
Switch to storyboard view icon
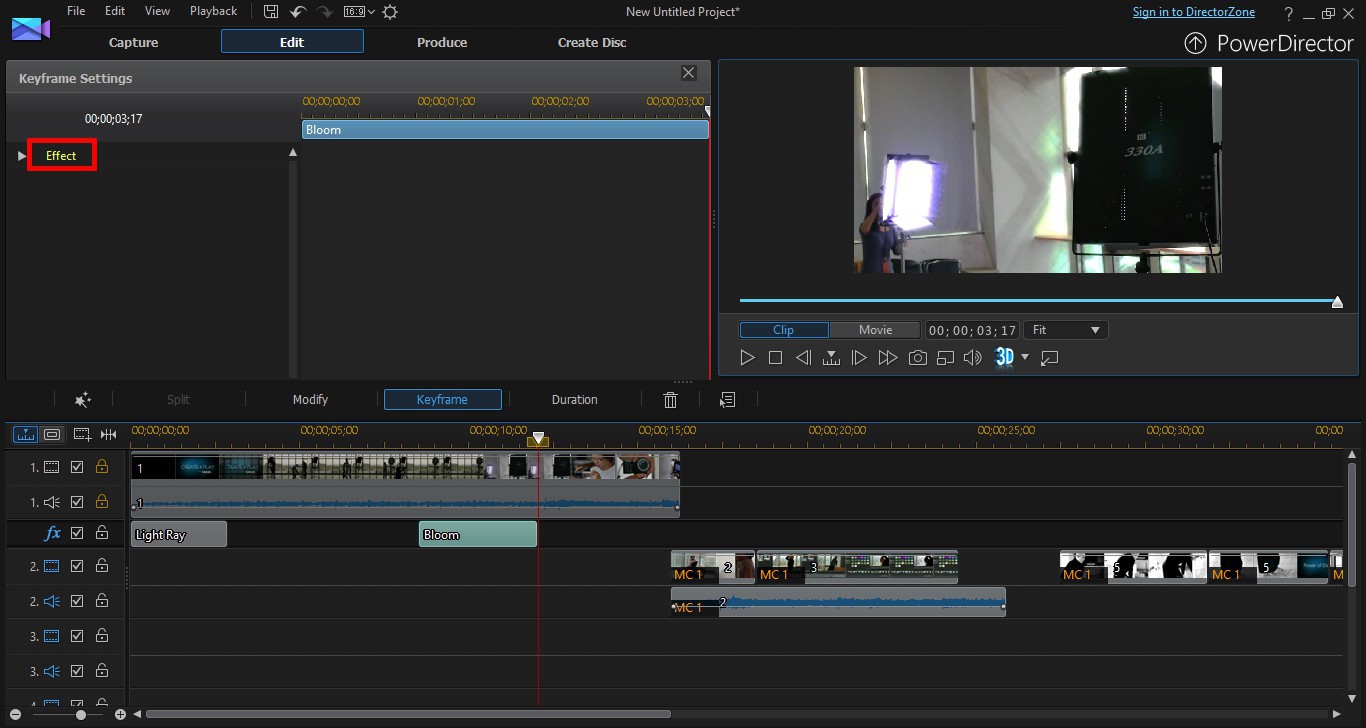coord(52,434)
